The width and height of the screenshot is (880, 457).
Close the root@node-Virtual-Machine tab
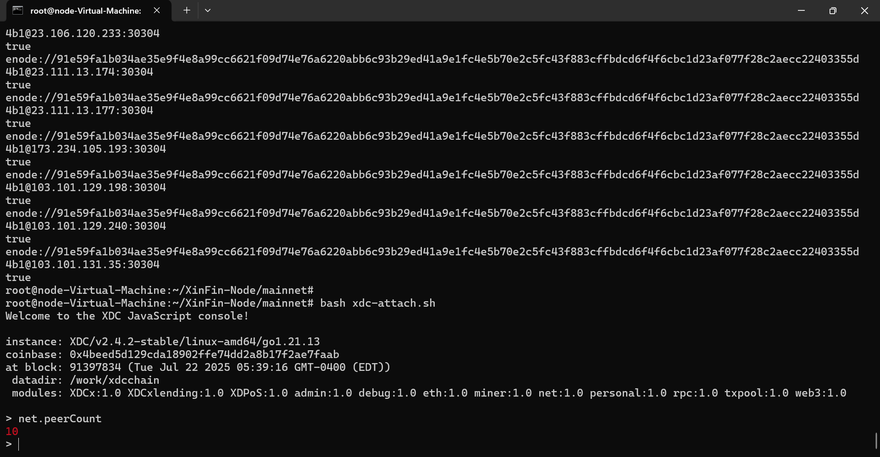click(157, 10)
